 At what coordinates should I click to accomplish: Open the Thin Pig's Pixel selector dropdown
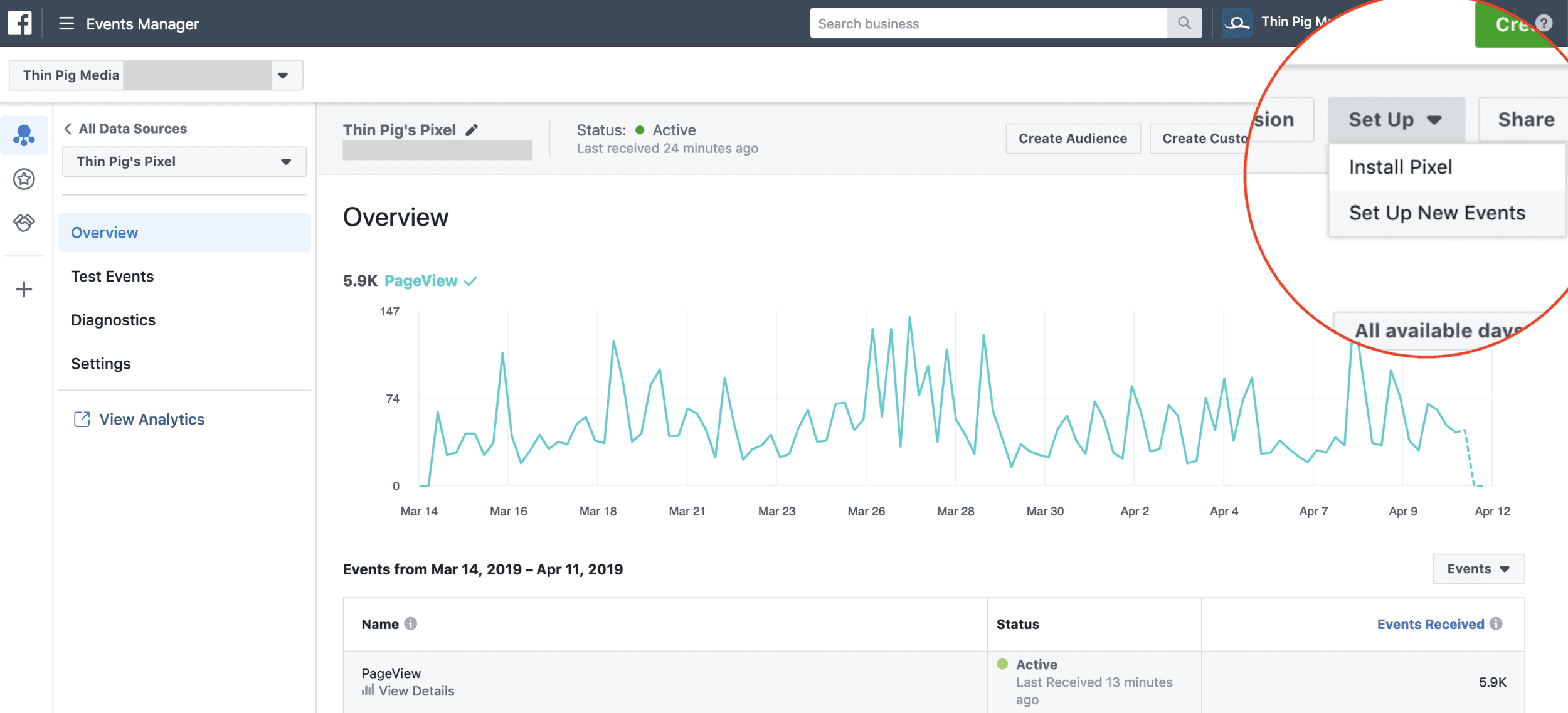(184, 162)
